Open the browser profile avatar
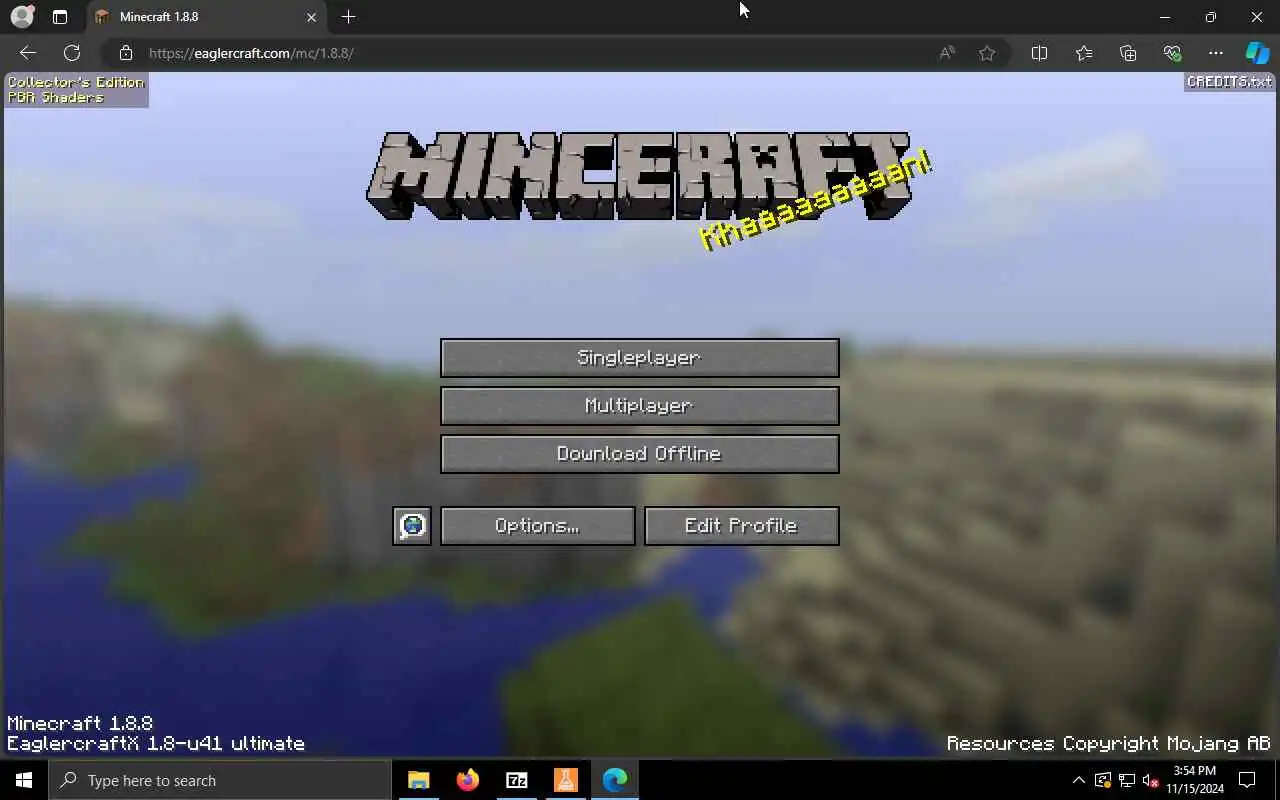 point(22,17)
